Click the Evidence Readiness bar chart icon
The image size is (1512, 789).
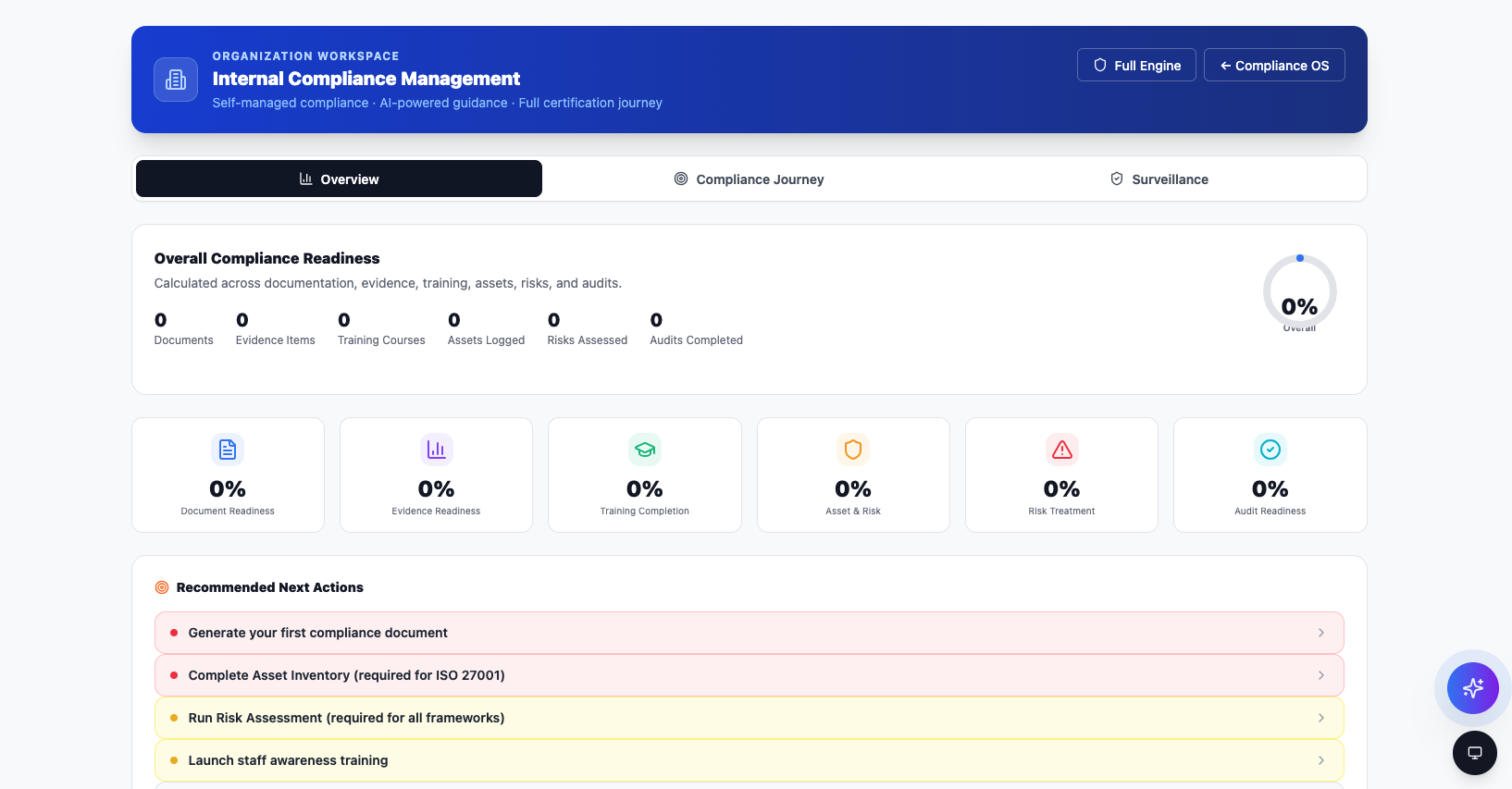tap(436, 450)
